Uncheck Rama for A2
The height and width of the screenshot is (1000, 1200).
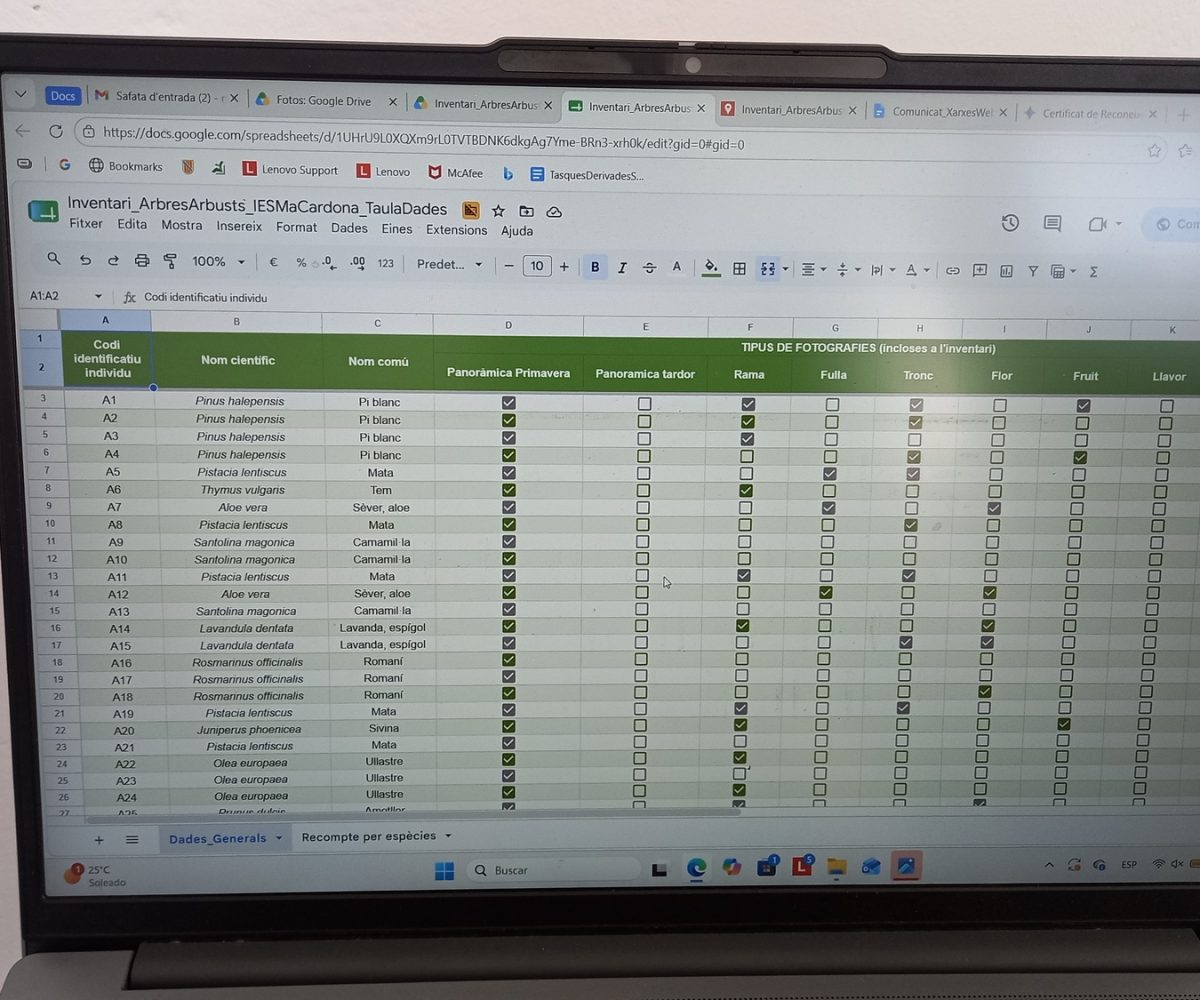[x=748, y=422]
